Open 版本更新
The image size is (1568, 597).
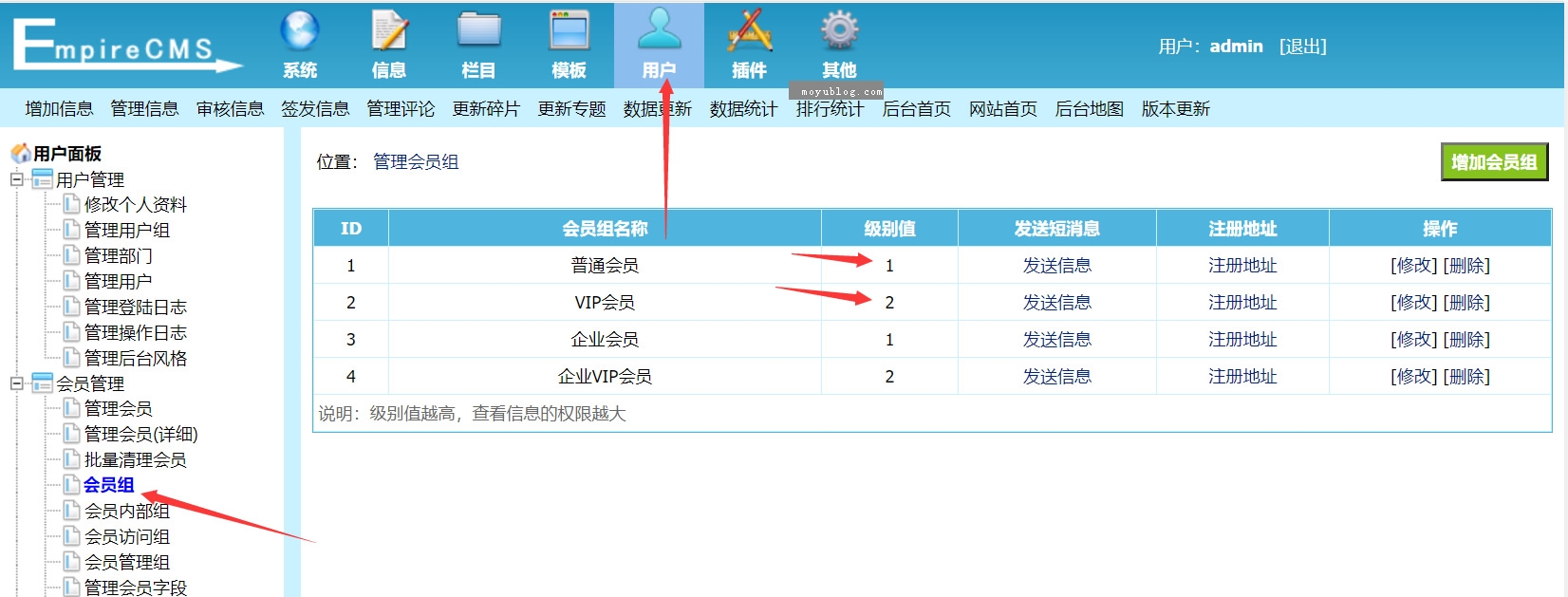click(1176, 109)
